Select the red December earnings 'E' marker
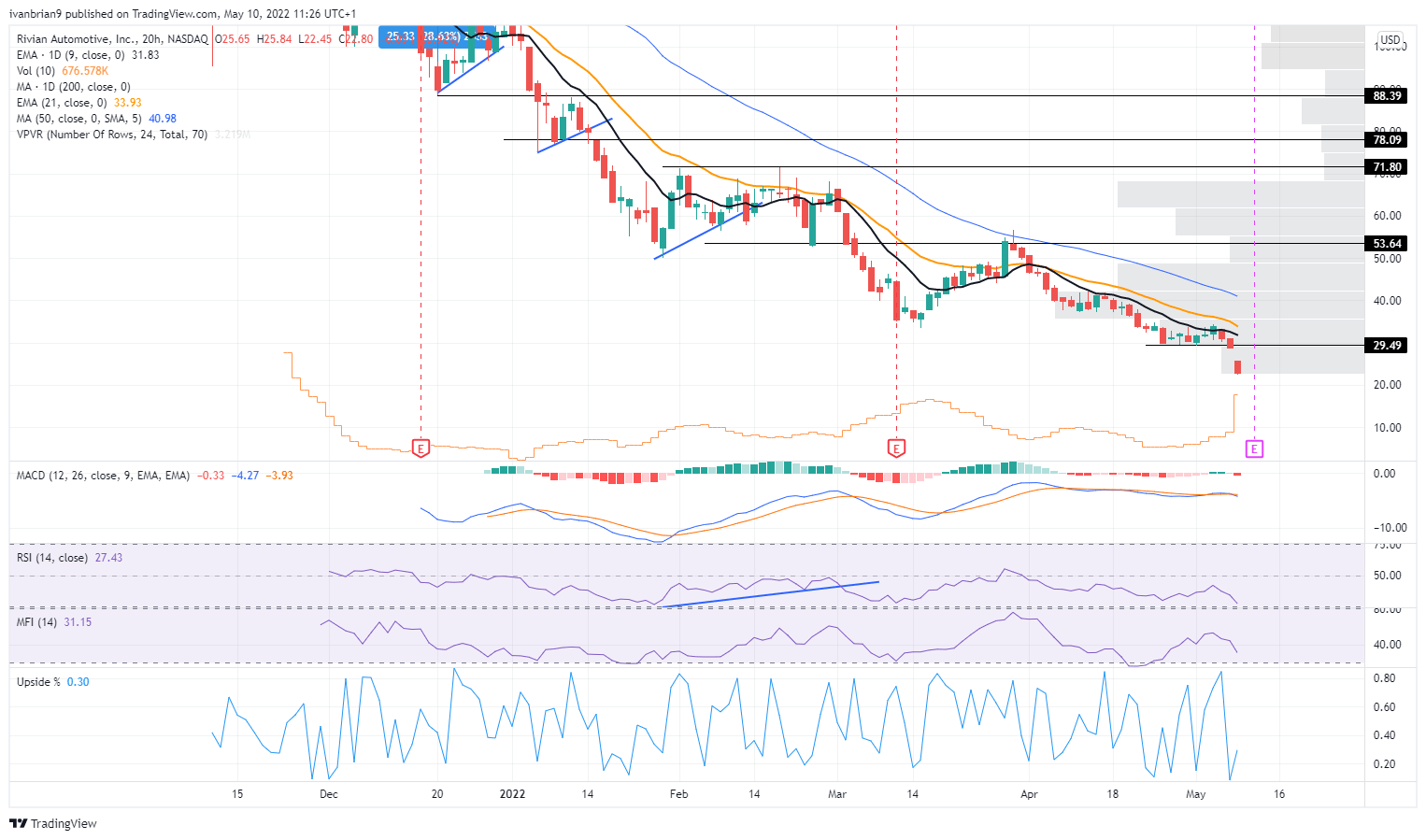The width and height of the screenshot is (1426, 840). tap(421, 448)
